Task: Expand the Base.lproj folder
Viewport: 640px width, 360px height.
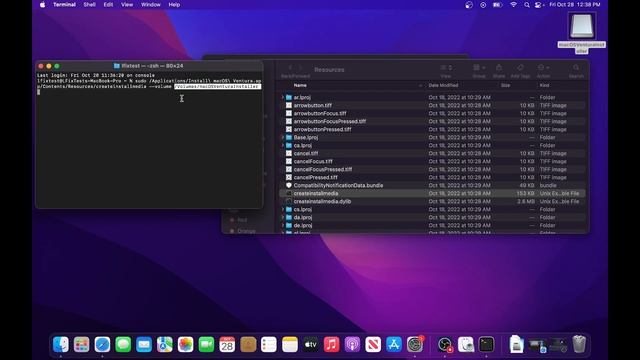Action: pyautogui.click(x=282, y=138)
